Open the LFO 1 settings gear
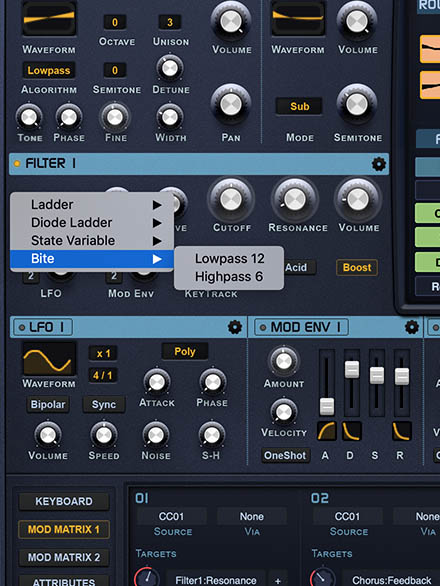Image resolution: width=440 pixels, height=586 pixels. pyautogui.click(x=235, y=327)
